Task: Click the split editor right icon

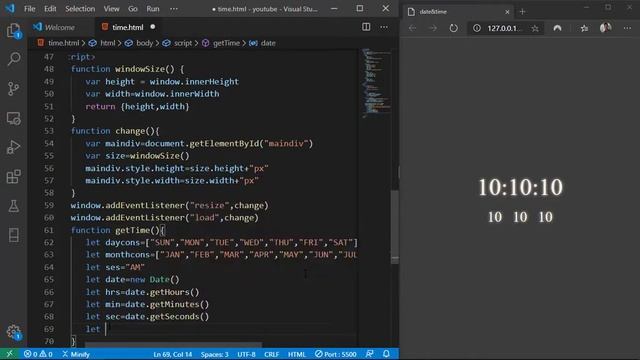Action: point(366,27)
